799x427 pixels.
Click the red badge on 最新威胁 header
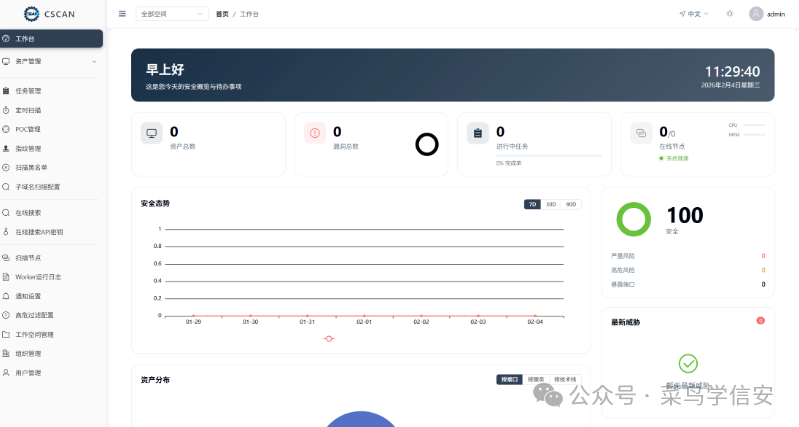760,321
